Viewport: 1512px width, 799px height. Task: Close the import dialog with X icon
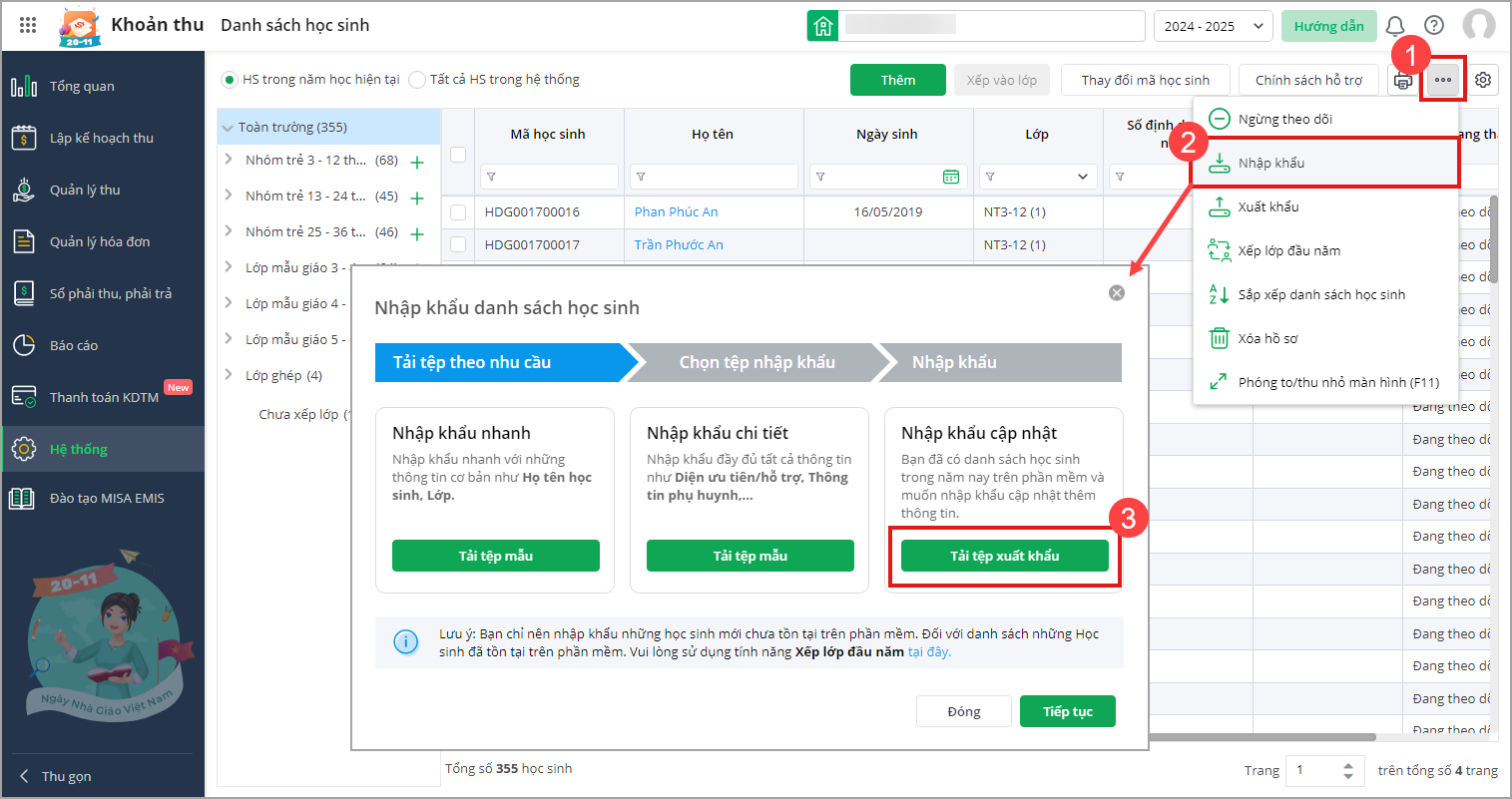pyautogui.click(x=1117, y=292)
